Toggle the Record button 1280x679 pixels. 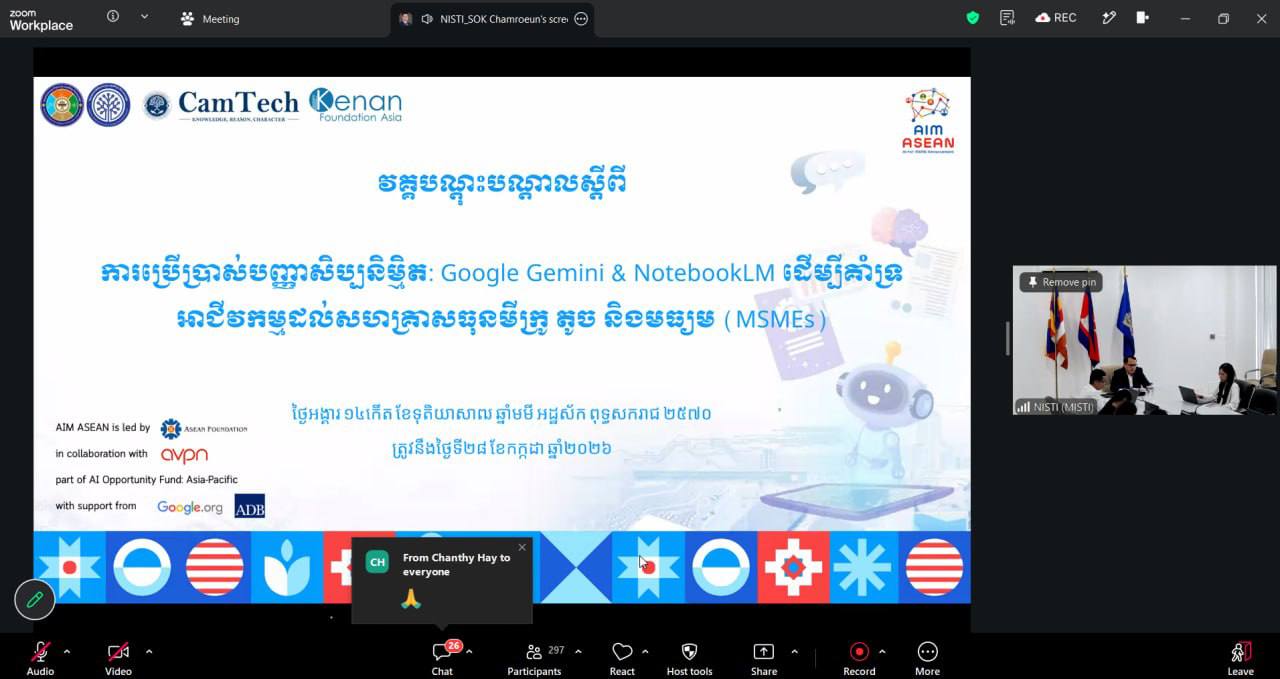click(859, 658)
